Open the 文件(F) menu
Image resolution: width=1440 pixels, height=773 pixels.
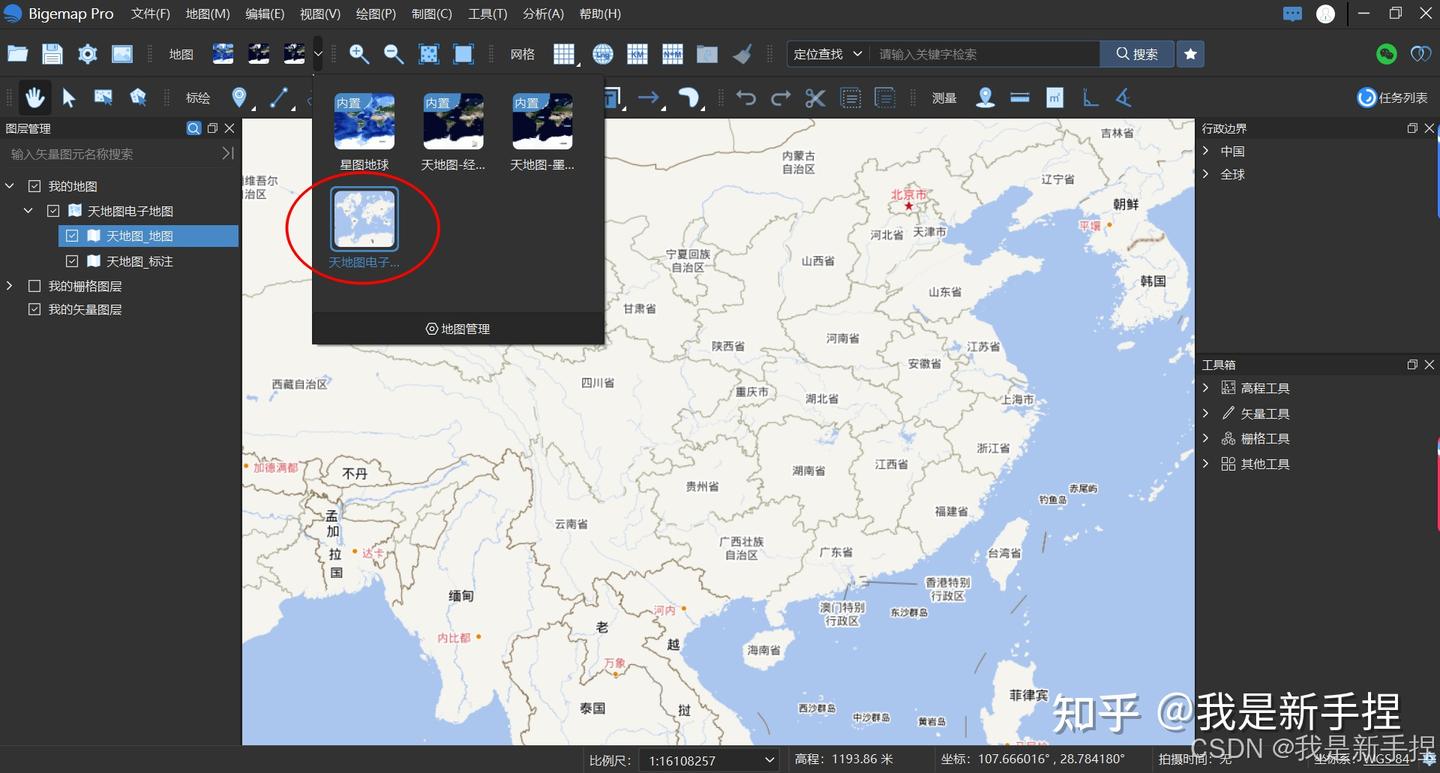(150, 13)
